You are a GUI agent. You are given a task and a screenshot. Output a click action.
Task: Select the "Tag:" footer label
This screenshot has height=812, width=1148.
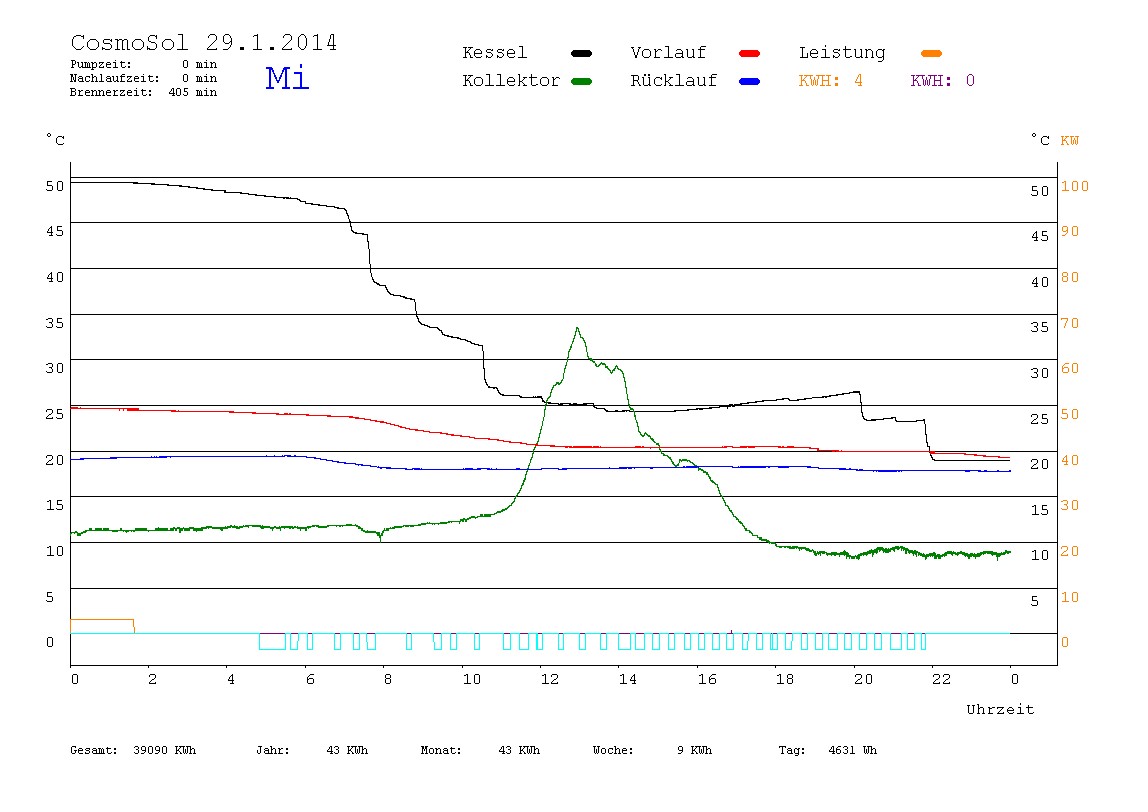click(x=791, y=750)
